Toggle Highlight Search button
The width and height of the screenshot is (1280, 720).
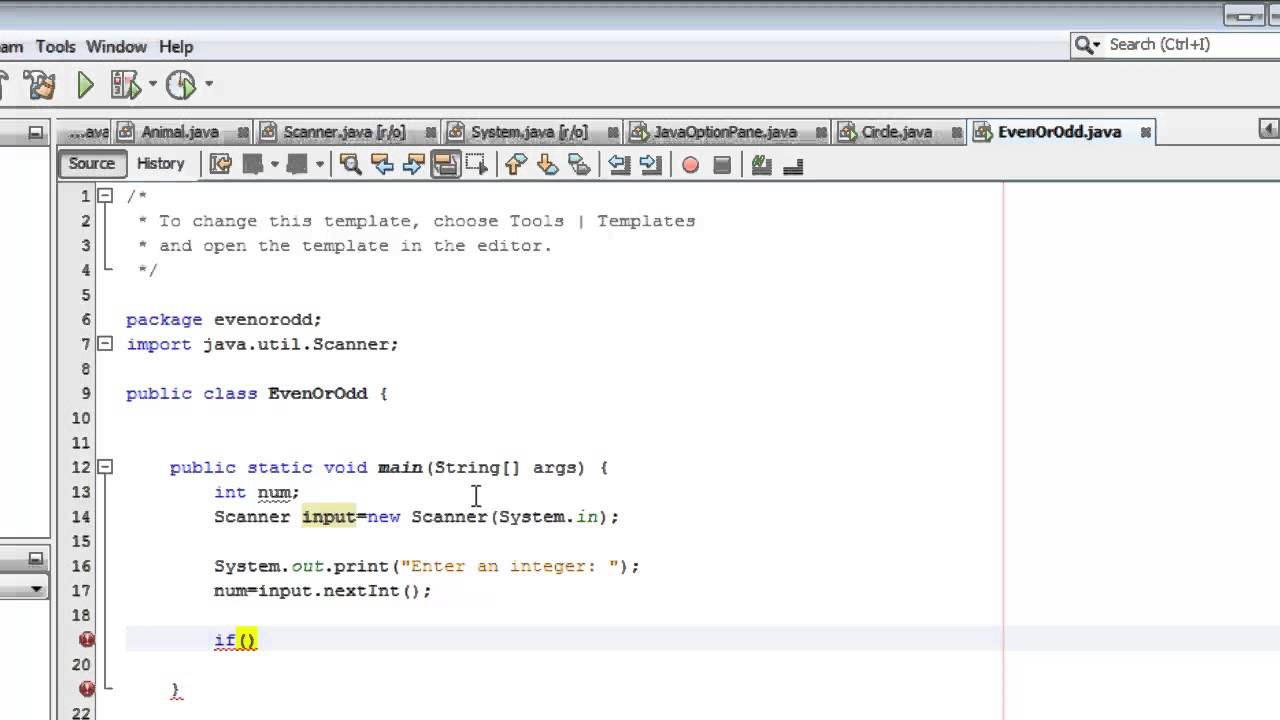tap(445, 165)
